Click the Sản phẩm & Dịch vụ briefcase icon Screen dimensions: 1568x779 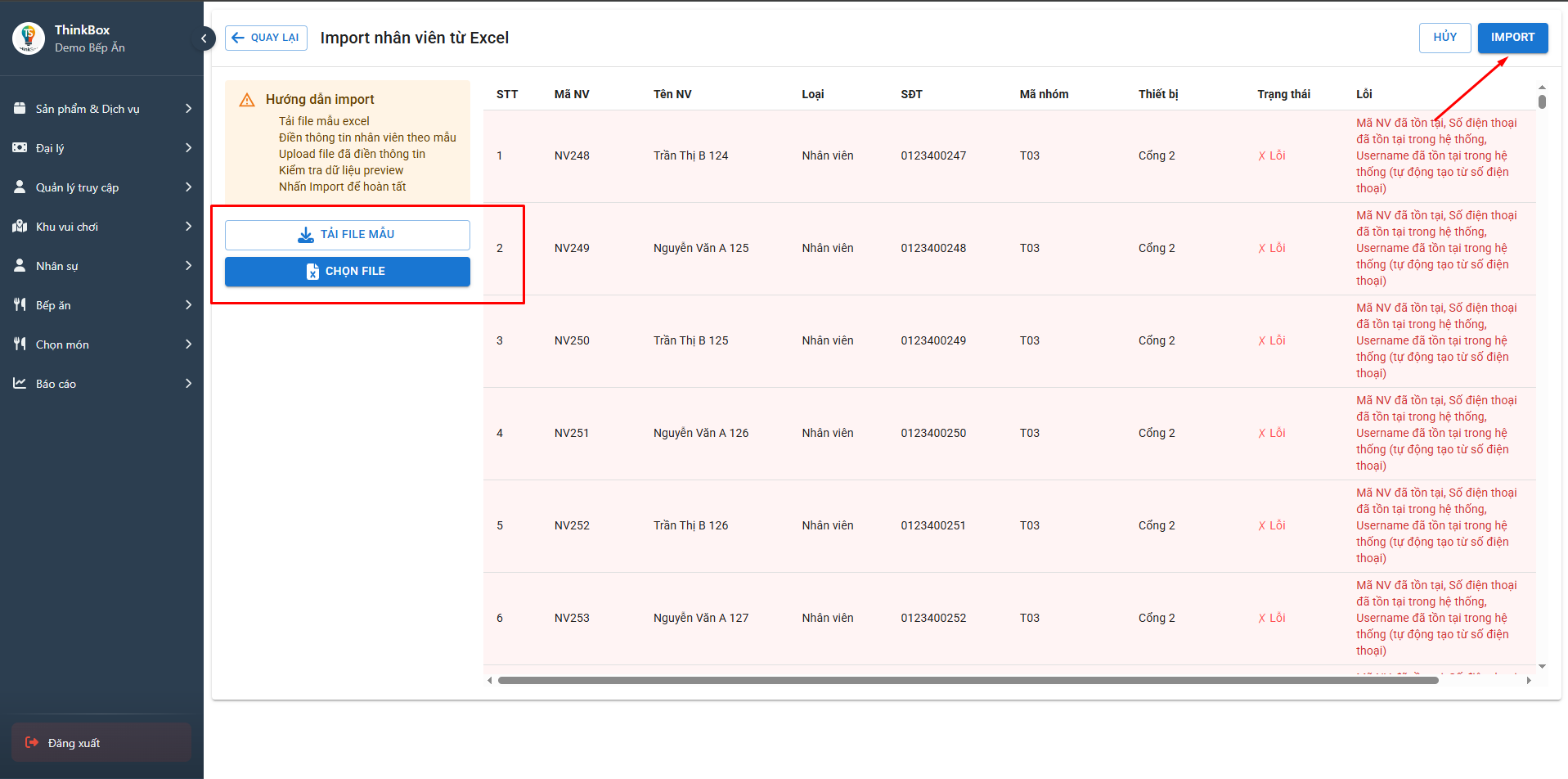point(20,109)
